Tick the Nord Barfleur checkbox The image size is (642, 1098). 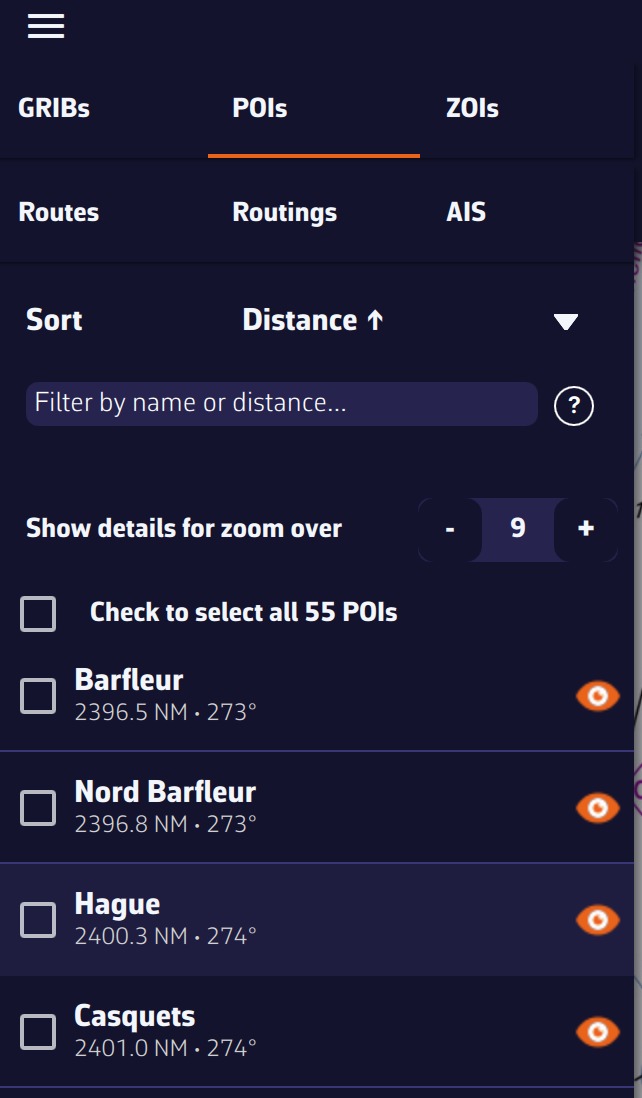pyautogui.click(x=38, y=807)
